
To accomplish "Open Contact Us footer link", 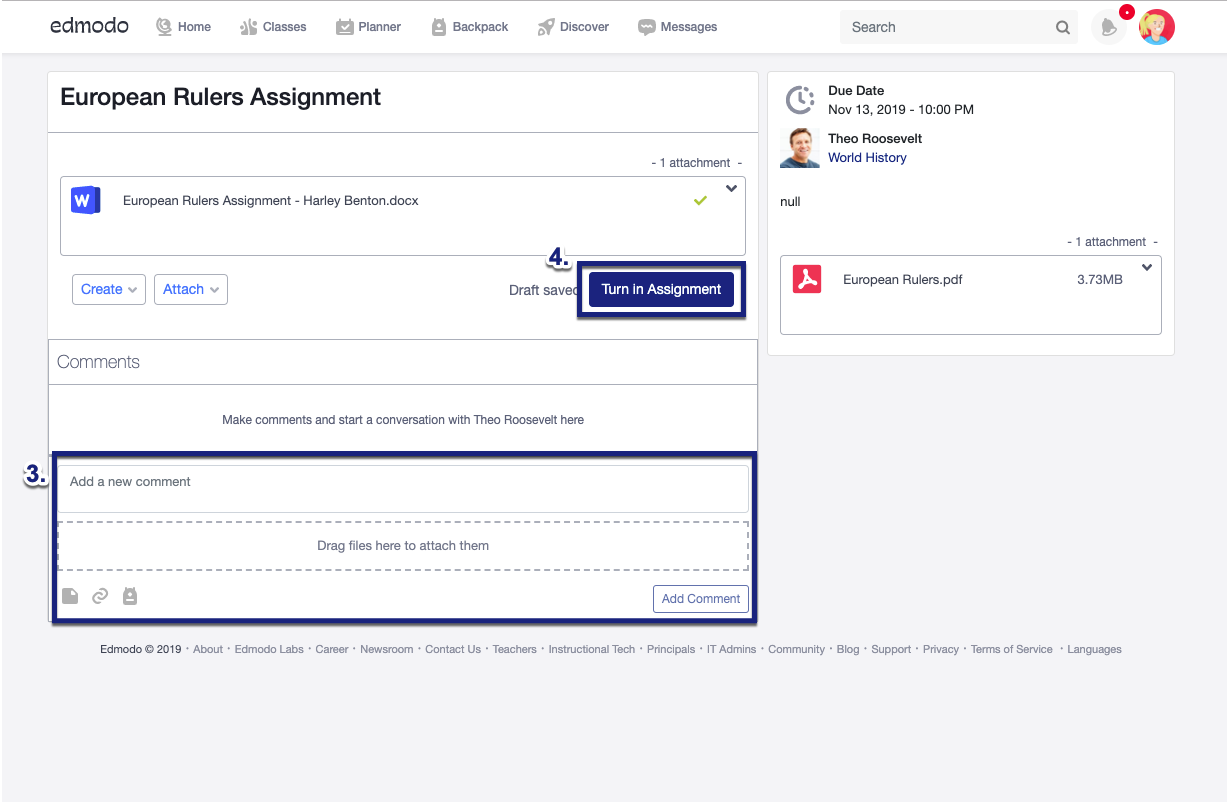I will point(453,649).
